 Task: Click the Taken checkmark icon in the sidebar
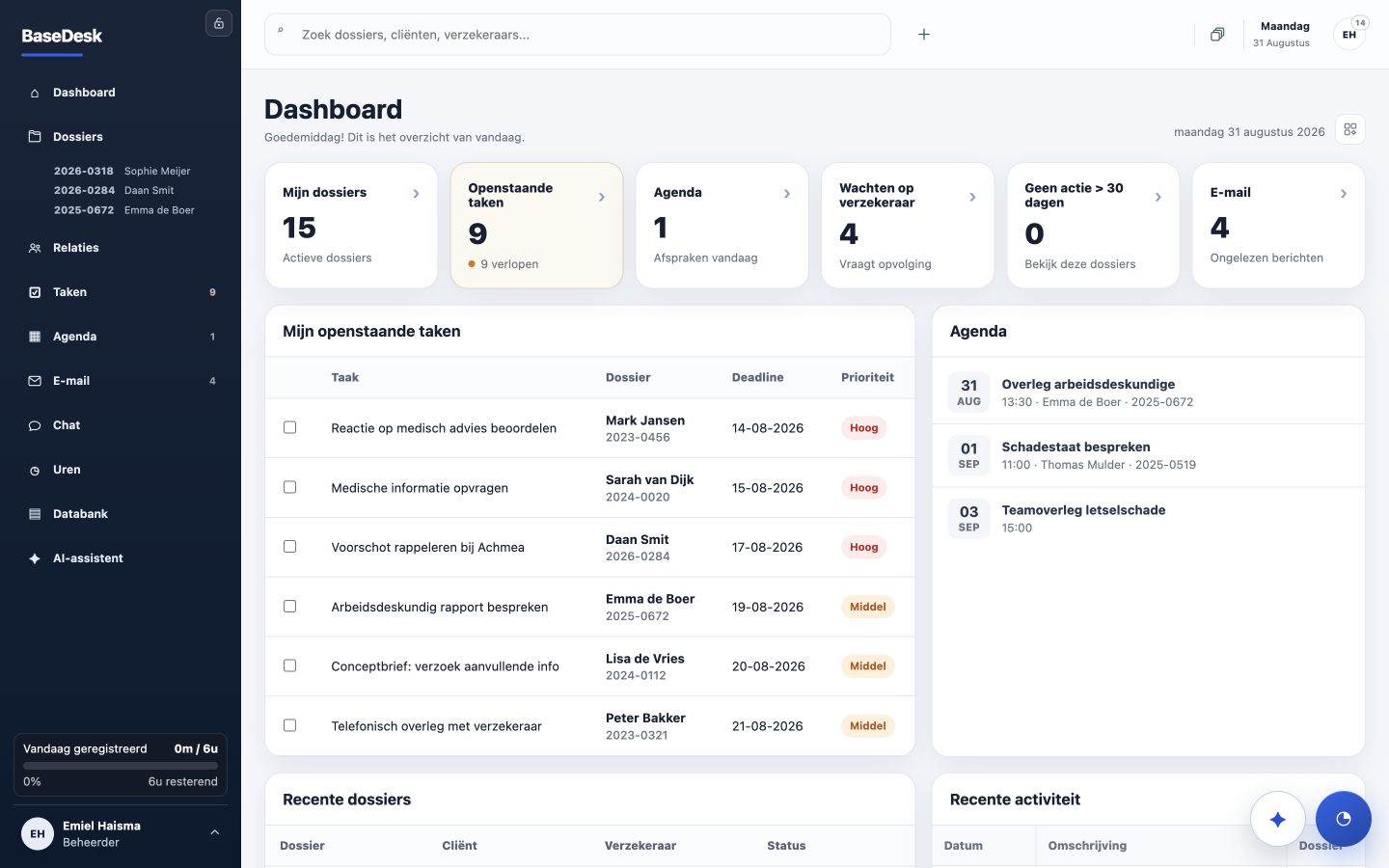[35, 292]
